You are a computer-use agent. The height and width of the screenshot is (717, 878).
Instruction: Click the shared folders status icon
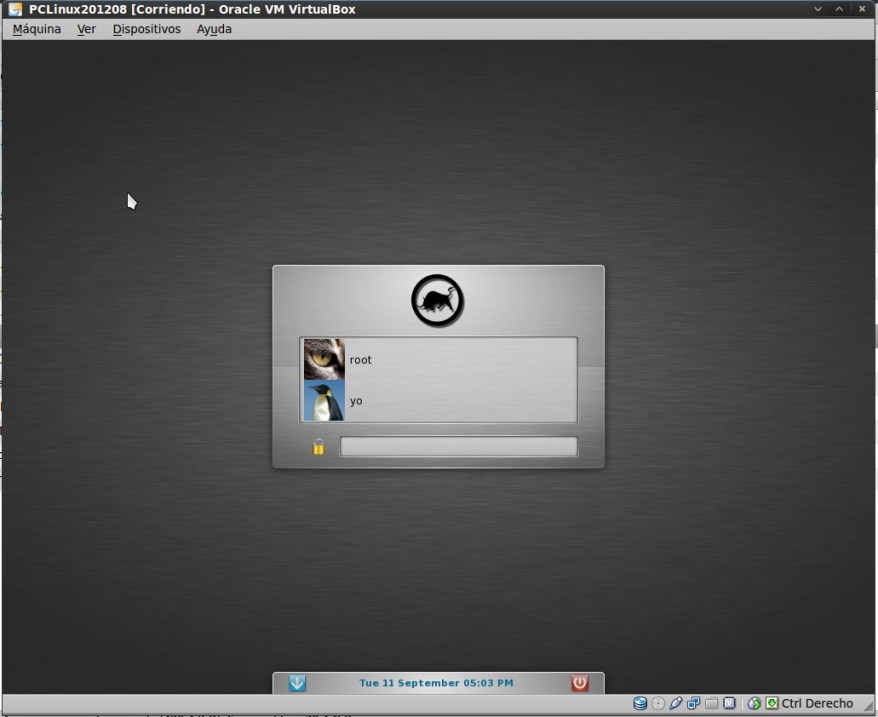click(x=711, y=703)
